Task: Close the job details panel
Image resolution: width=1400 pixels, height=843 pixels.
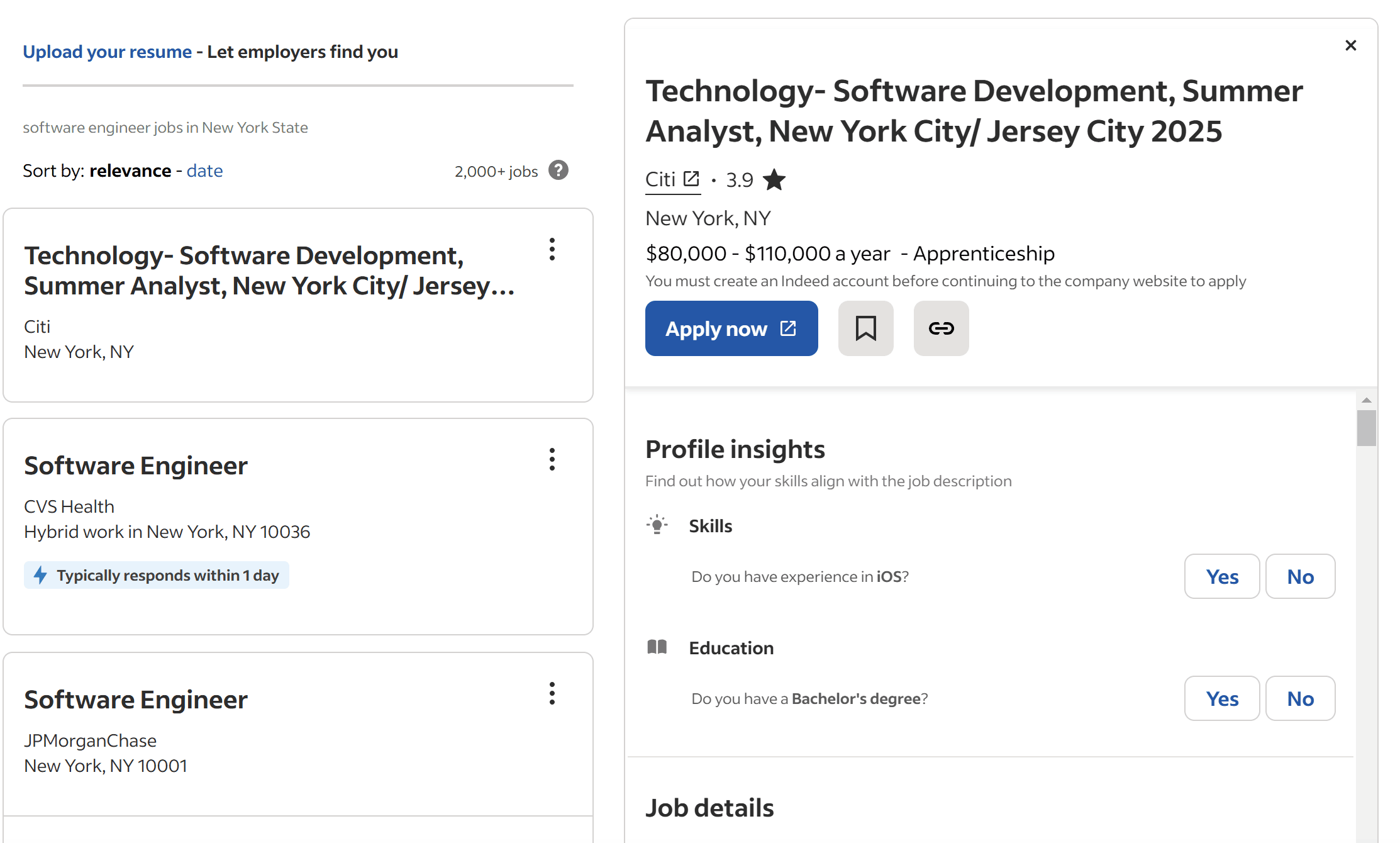Action: coord(1351,45)
